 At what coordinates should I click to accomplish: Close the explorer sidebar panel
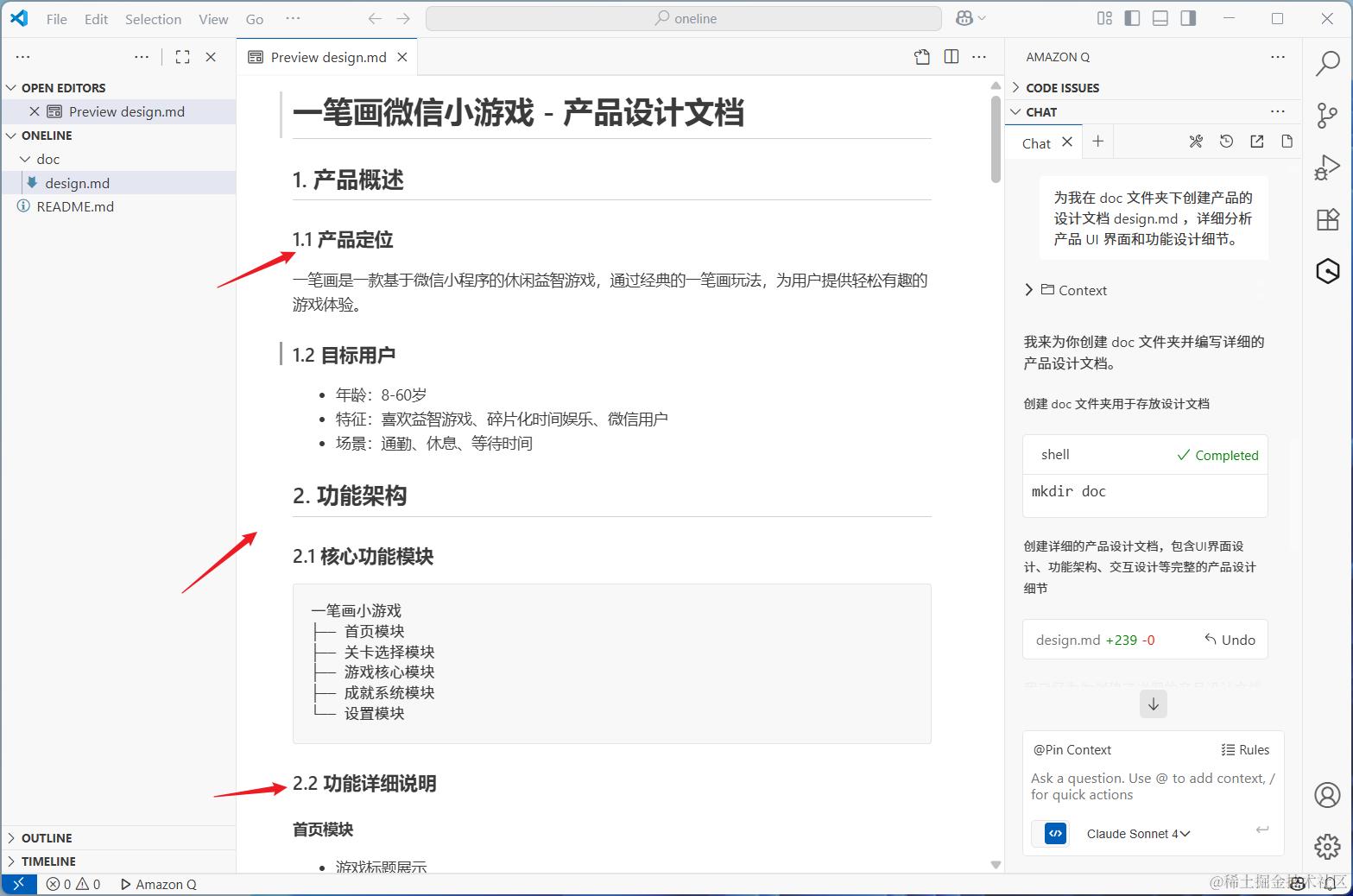pos(211,57)
